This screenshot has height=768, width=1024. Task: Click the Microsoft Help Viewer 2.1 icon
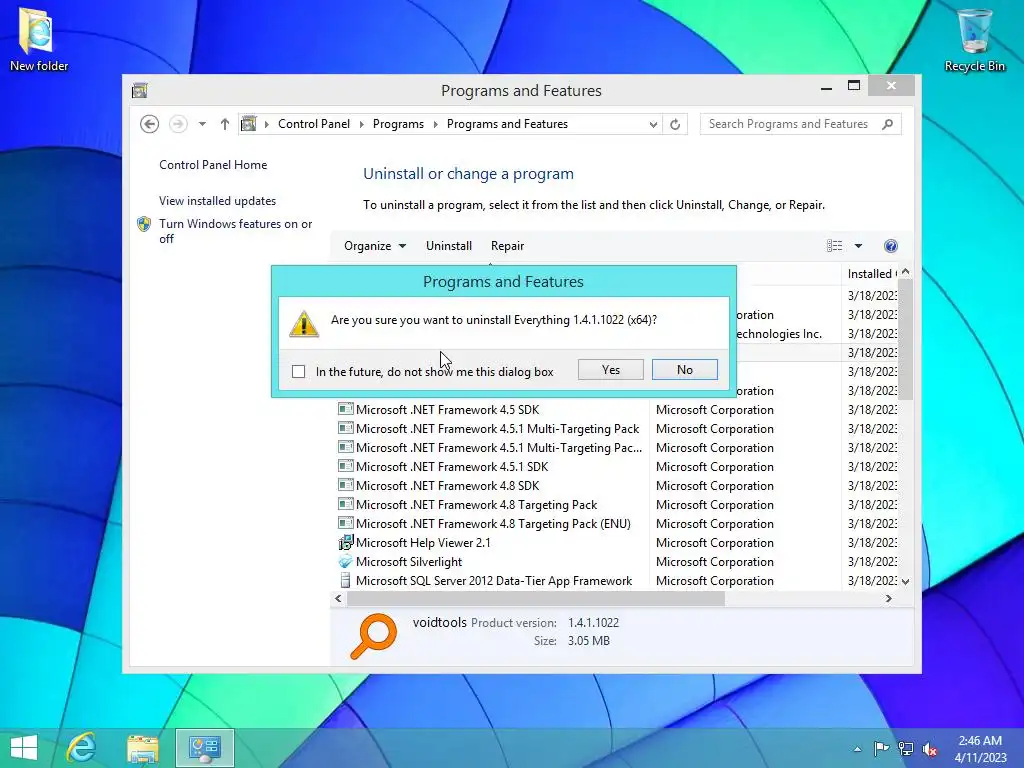(x=345, y=543)
